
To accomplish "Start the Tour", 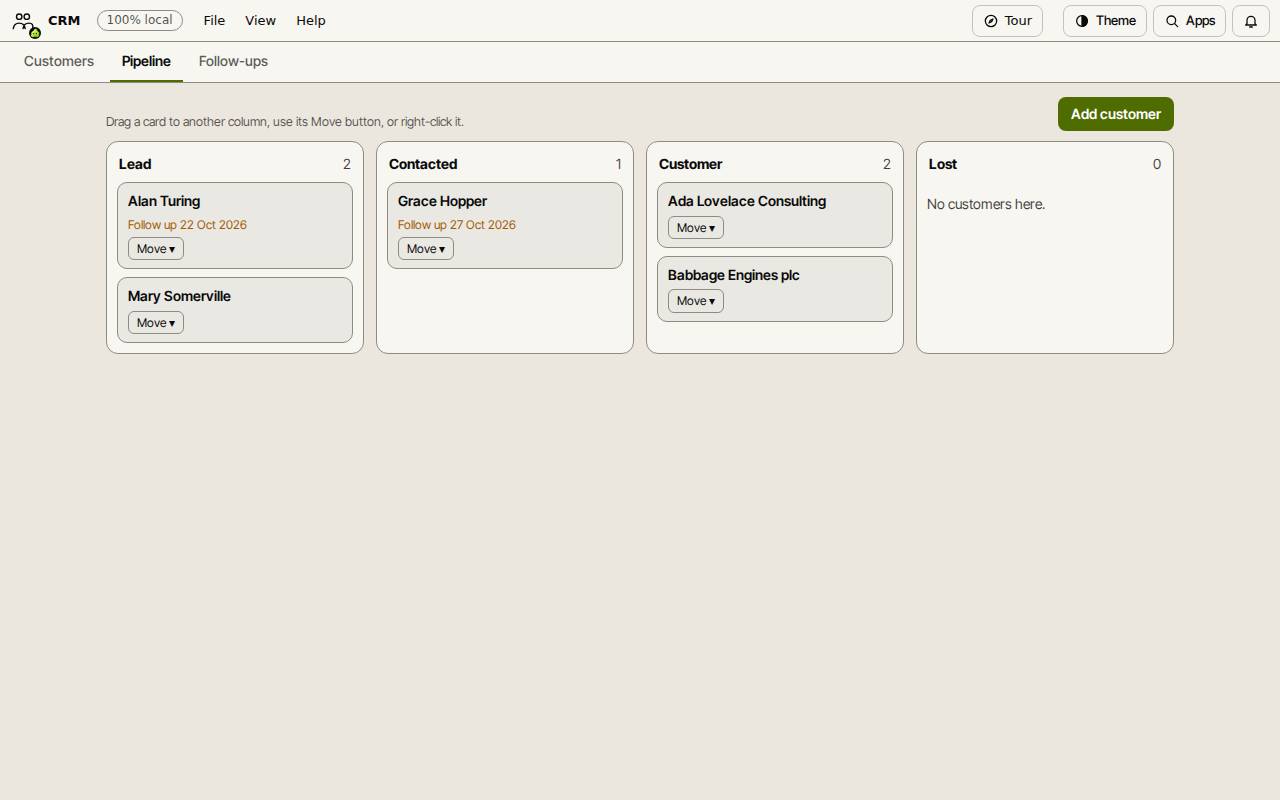I will point(1007,21).
